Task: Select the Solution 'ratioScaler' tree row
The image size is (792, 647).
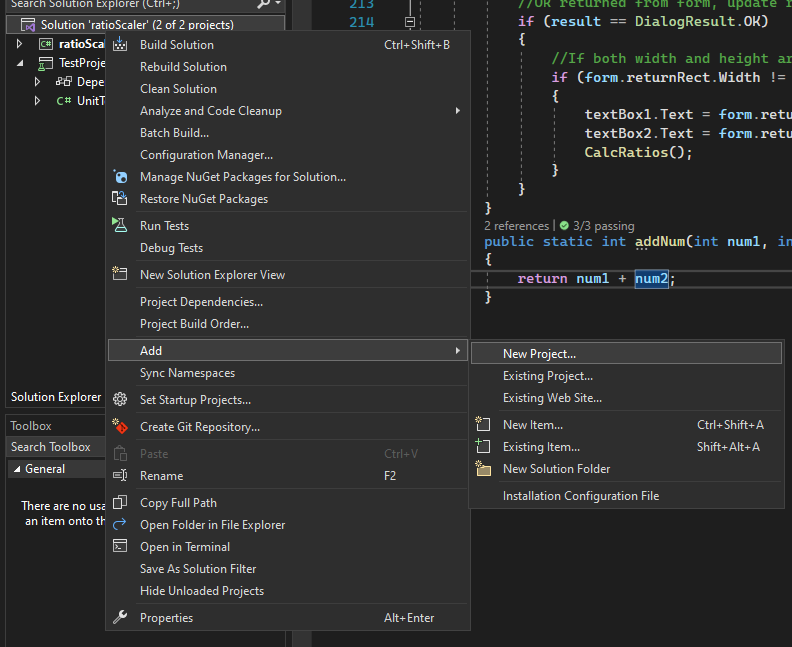Action: pyautogui.click(x=145, y=24)
